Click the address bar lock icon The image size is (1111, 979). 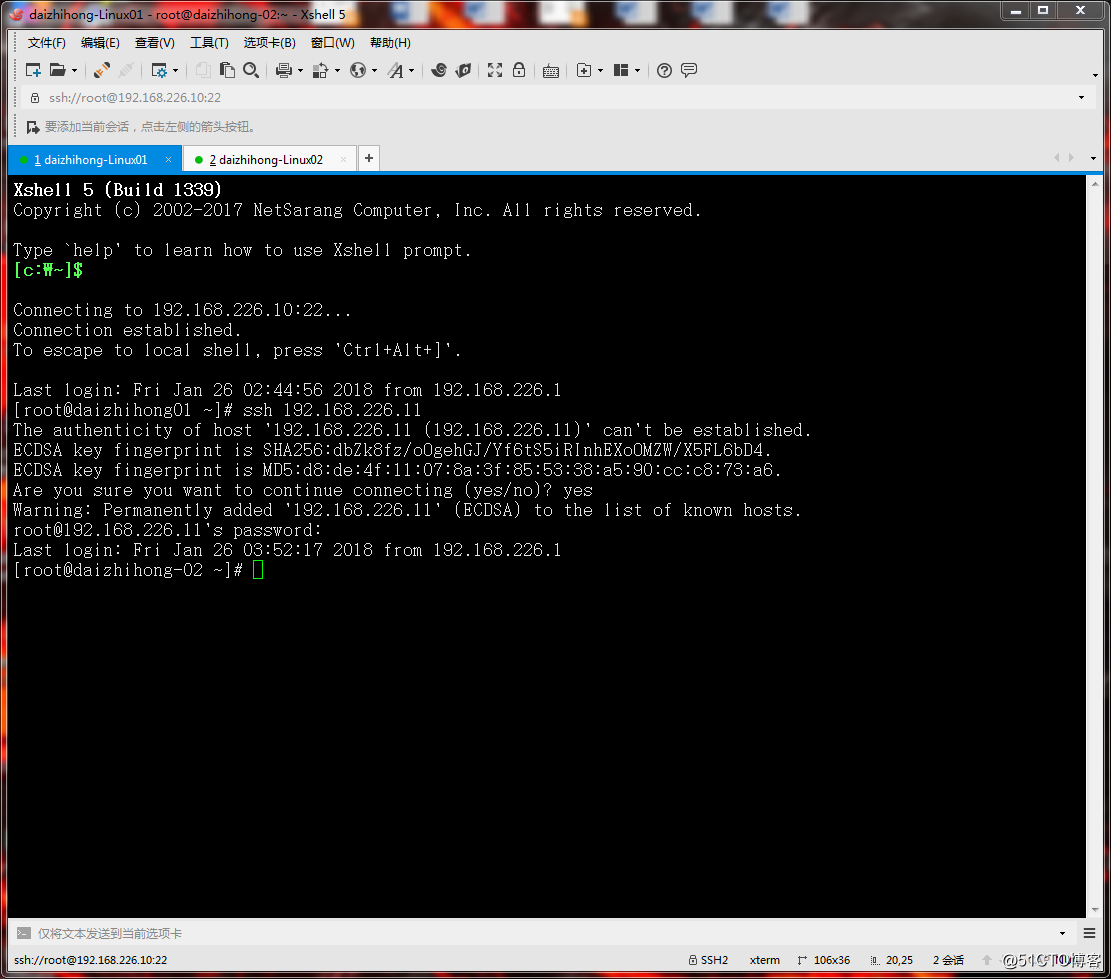click(35, 98)
